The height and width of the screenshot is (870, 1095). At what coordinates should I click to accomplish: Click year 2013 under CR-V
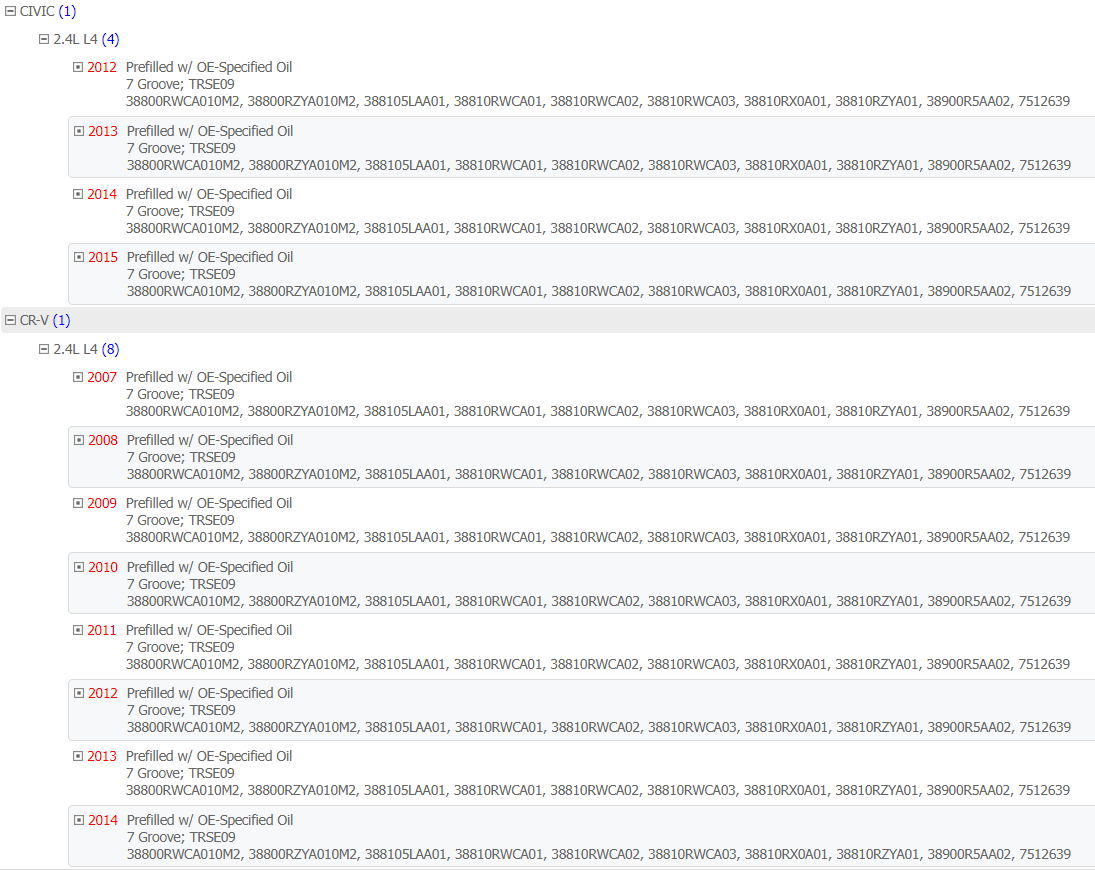(102, 755)
